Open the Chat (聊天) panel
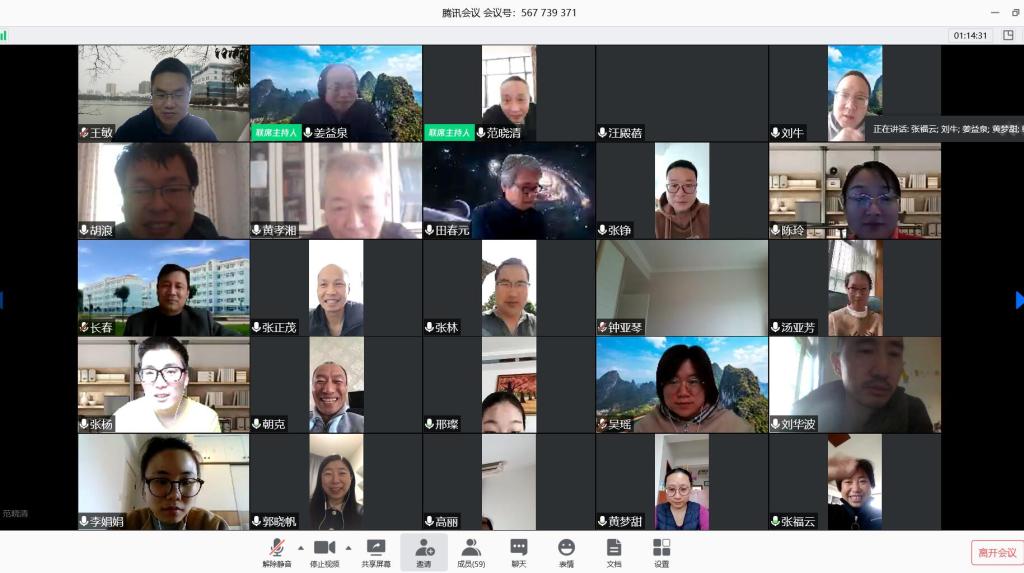 pyautogui.click(x=518, y=552)
